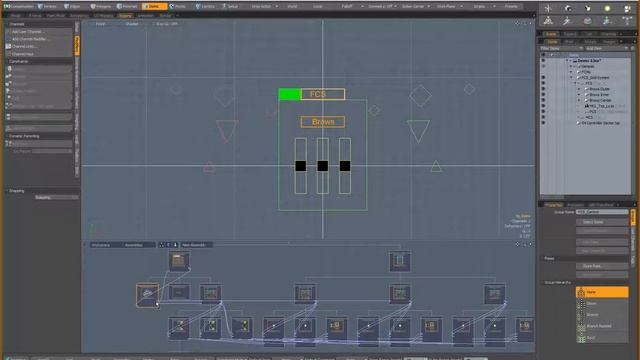Toggle visibility of Brows Center item
This screenshot has width=640, height=360.
[543, 100]
